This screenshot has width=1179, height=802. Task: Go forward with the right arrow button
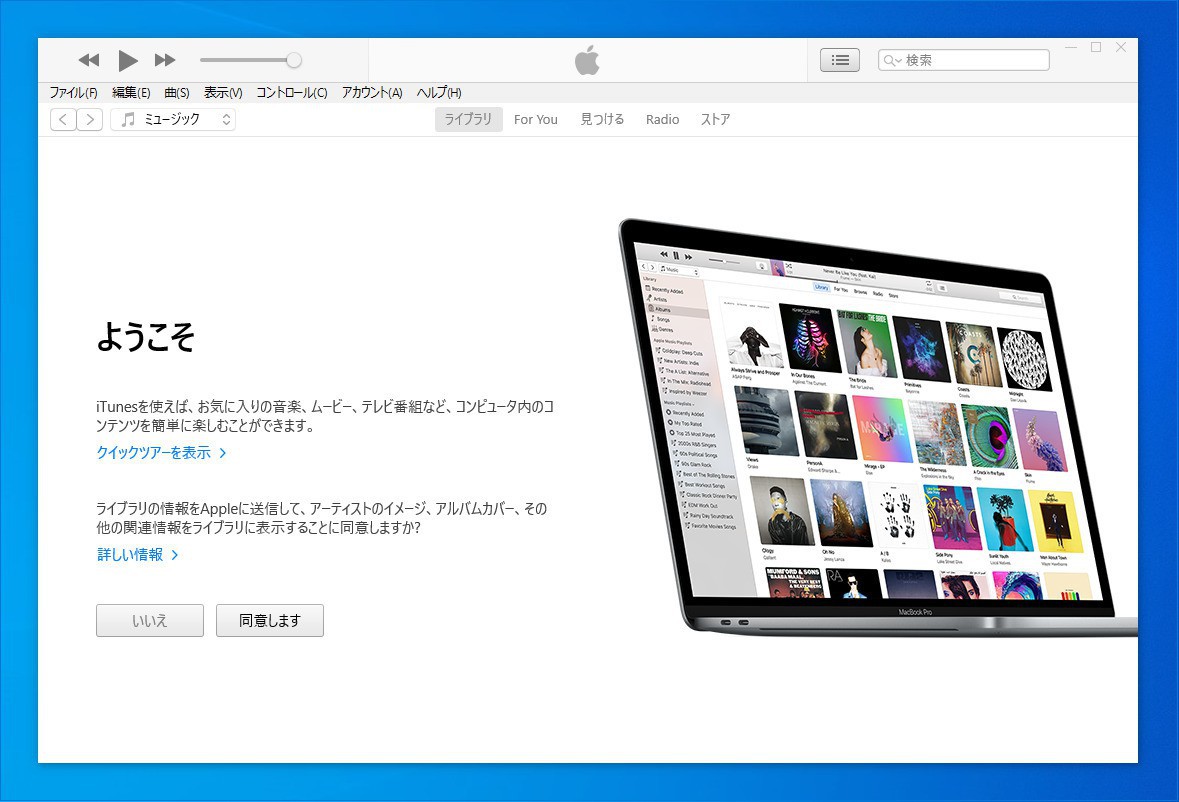pyautogui.click(x=90, y=120)
